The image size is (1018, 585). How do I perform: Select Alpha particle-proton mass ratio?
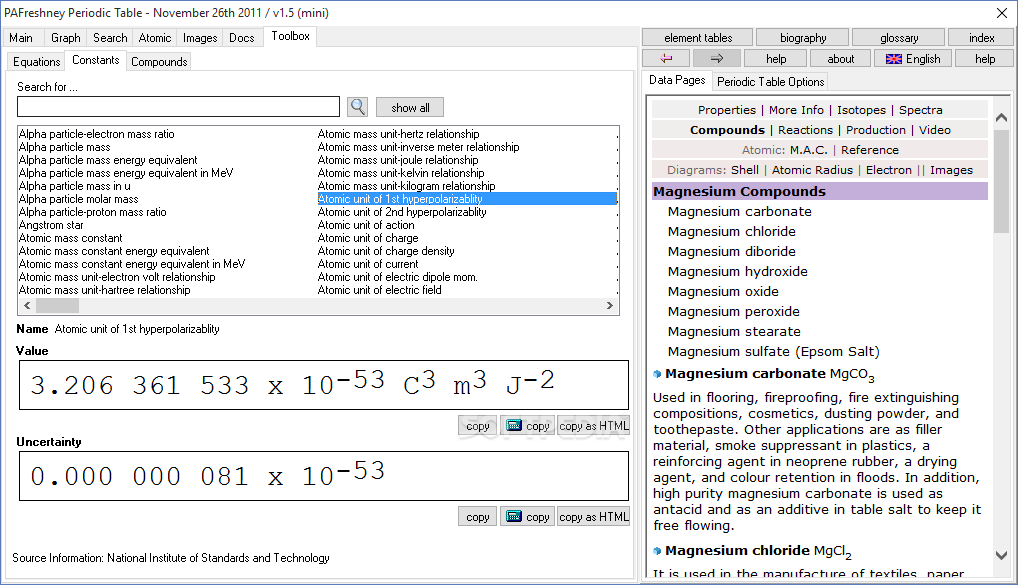[x=92, y=212]
